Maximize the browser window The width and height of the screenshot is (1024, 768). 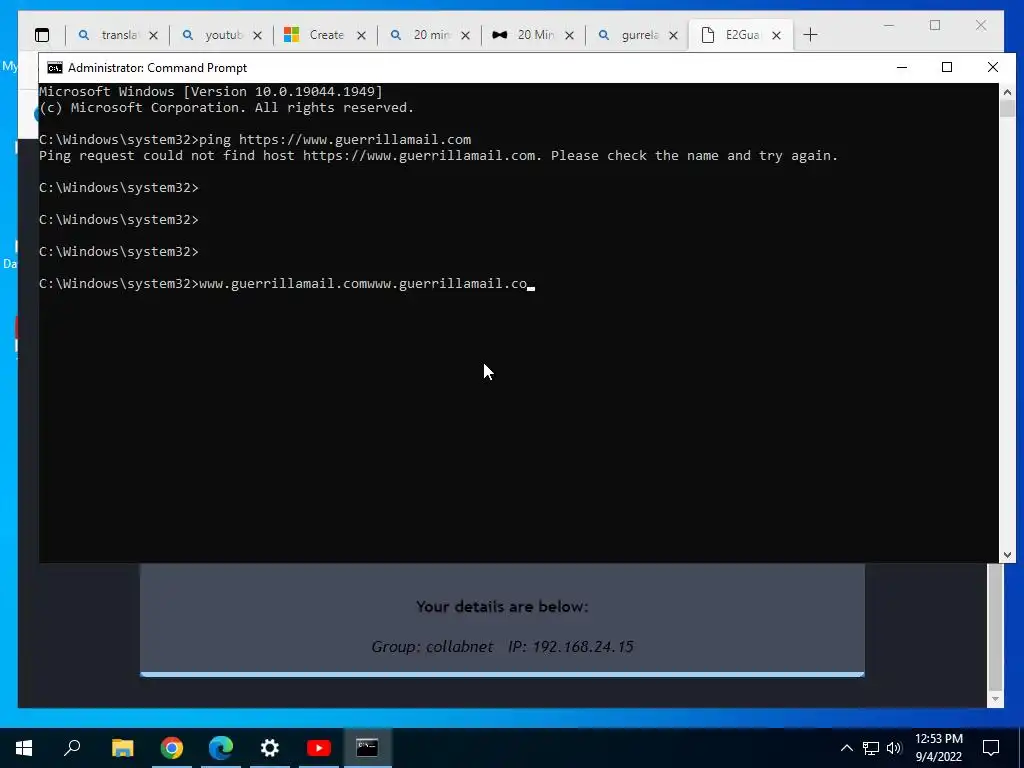click(x=935, y=25)
